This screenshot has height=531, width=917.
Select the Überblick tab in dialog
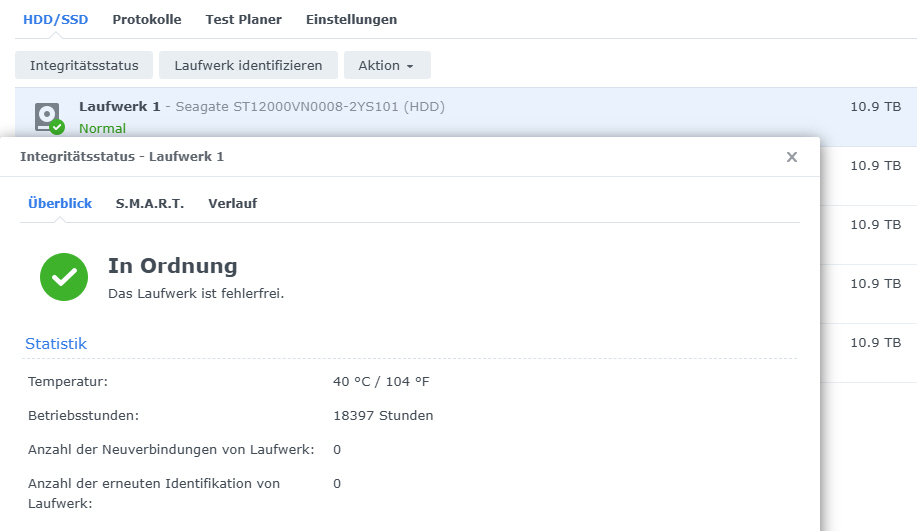[x=60, y=203]
